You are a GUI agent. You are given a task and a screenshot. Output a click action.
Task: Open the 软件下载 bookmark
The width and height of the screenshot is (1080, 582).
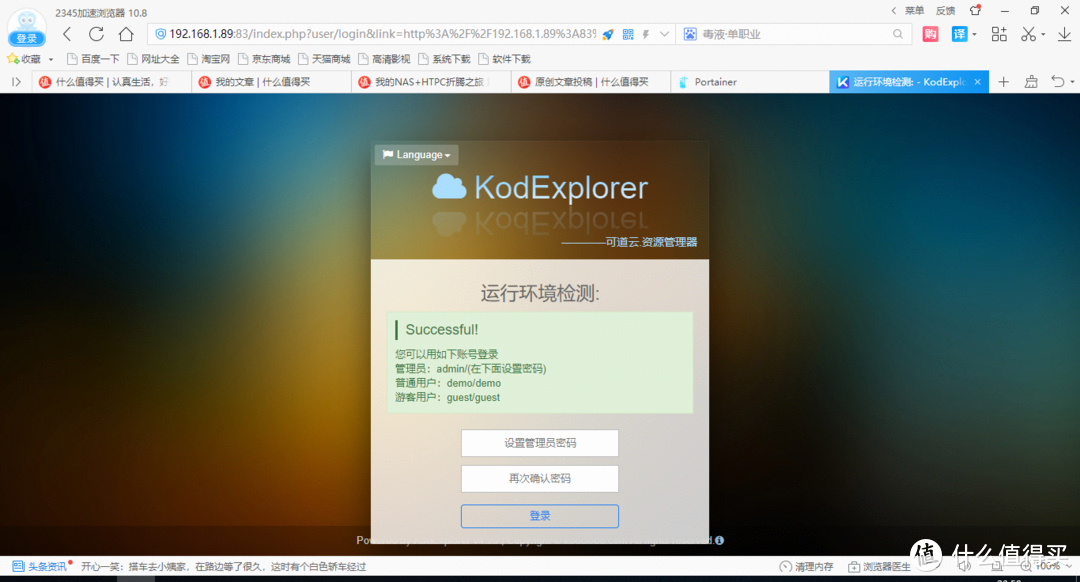[504, 59]
